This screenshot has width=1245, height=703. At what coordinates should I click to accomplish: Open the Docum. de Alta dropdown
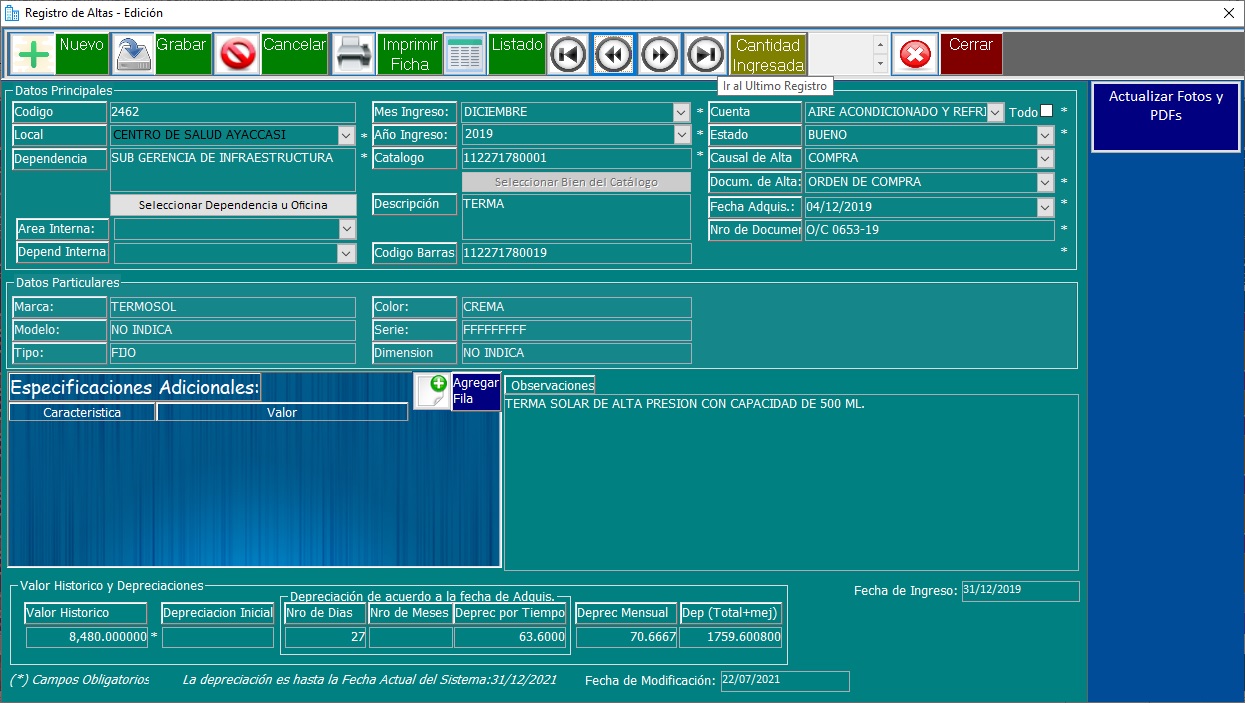click(1046, 182)
